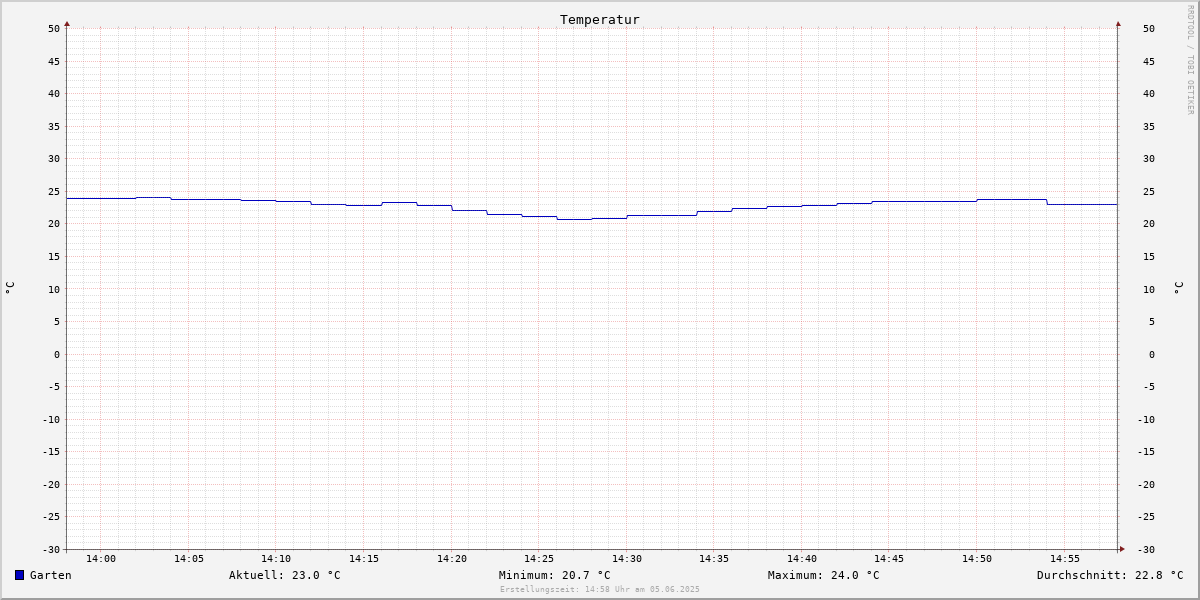Click the right axis °C unit label
Image resolution: width=1200 pixels, height=600 pixels.
coord(1178,288)
